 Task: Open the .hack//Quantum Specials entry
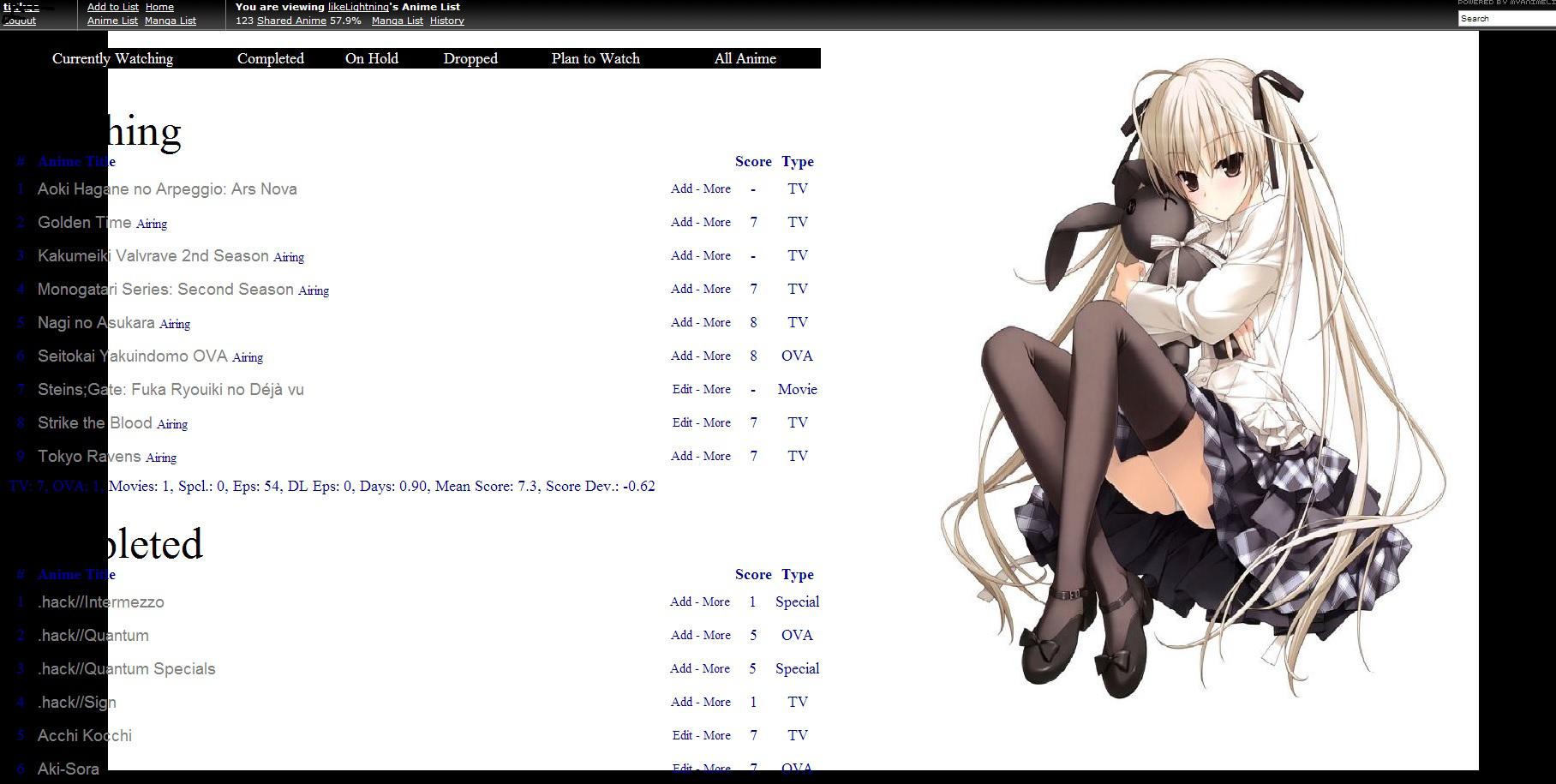127,668
